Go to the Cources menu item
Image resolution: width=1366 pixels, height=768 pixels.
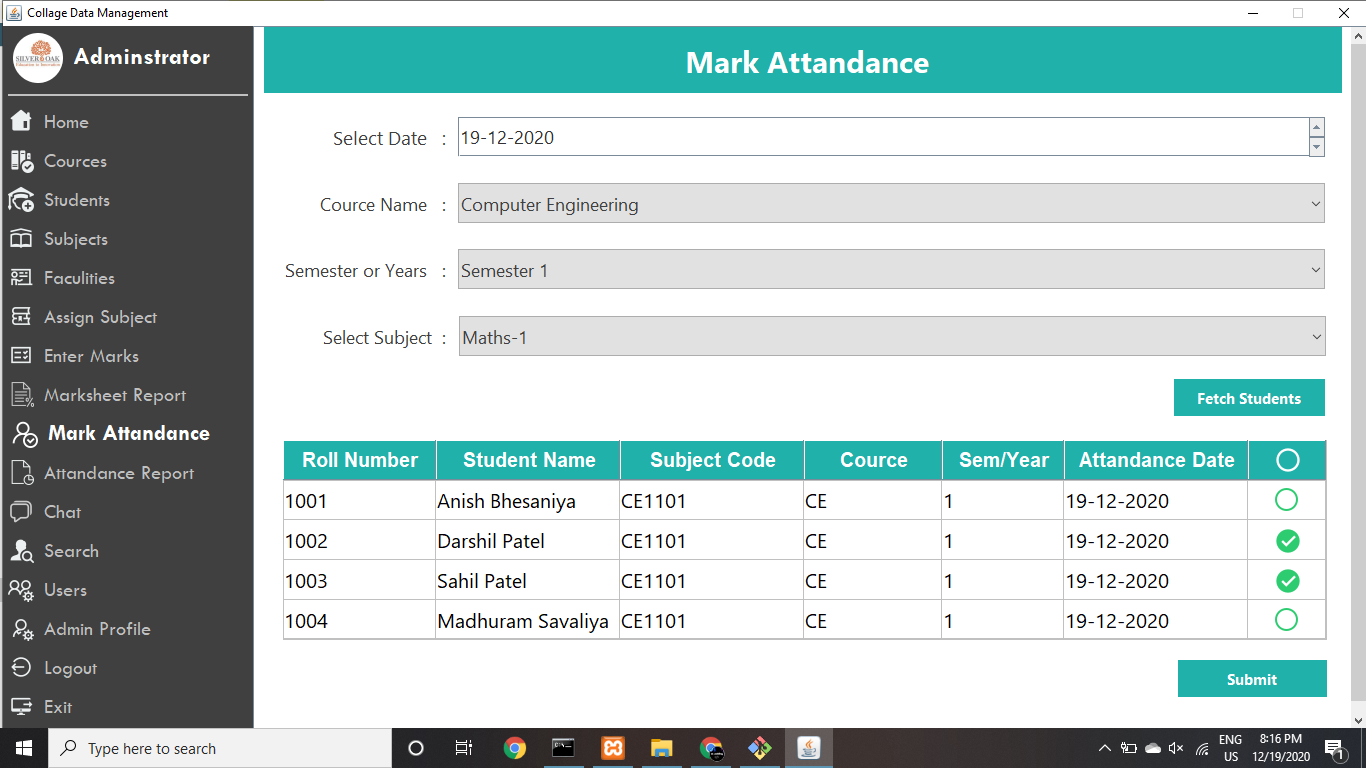pos(75,161)
